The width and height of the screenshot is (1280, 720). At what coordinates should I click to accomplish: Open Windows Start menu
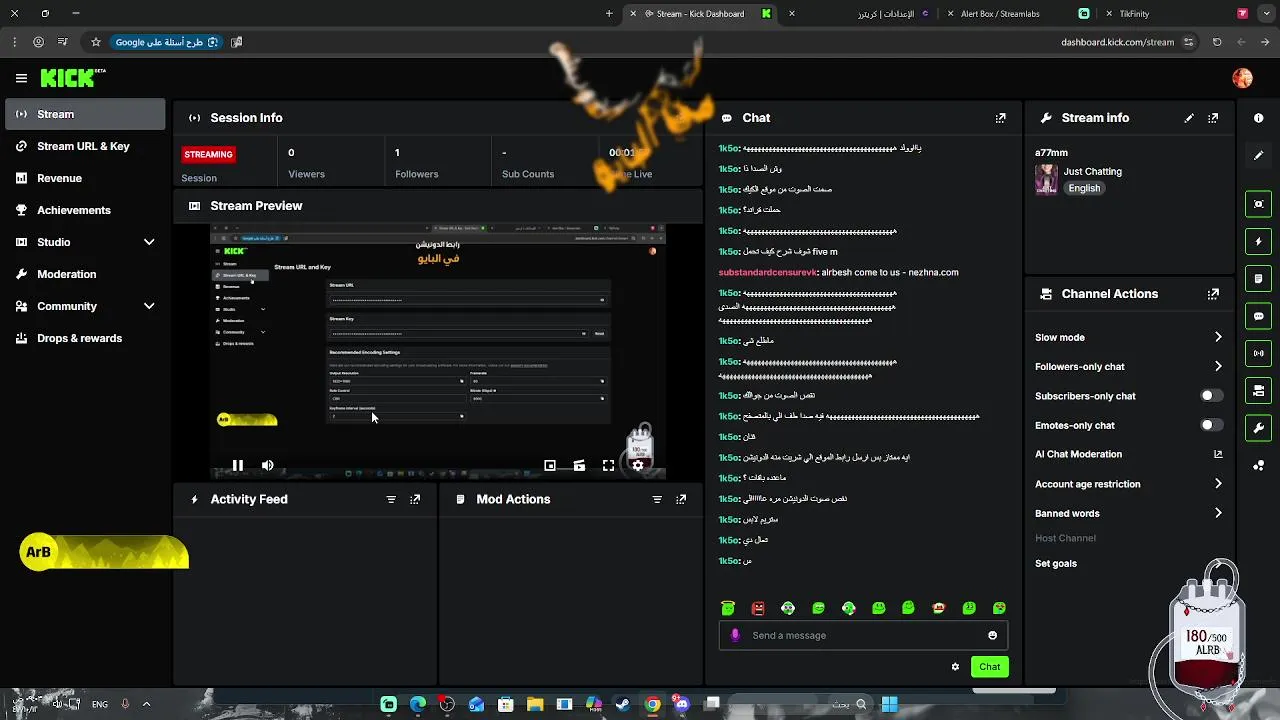889,704
